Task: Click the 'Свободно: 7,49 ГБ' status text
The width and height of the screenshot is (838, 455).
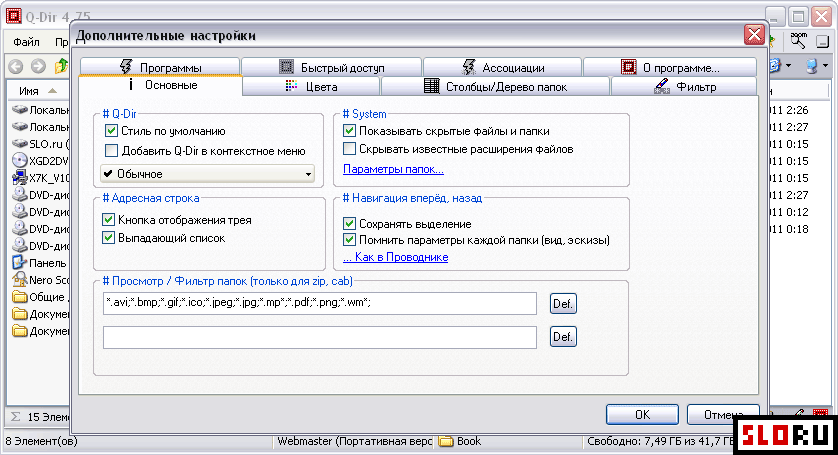Action: 661,441
